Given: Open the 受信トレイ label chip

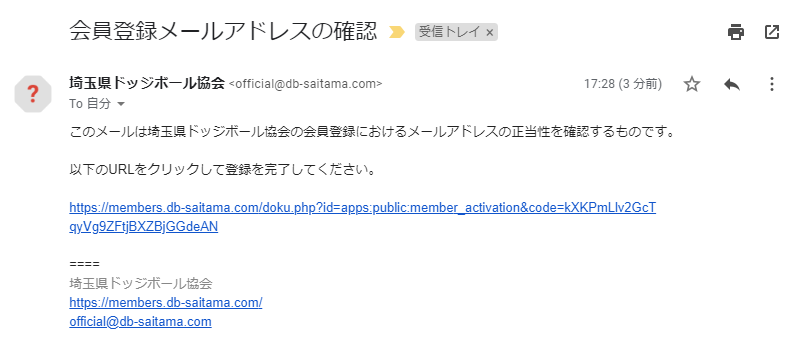Looking at the screenshot, I should (x=449, y=32).
